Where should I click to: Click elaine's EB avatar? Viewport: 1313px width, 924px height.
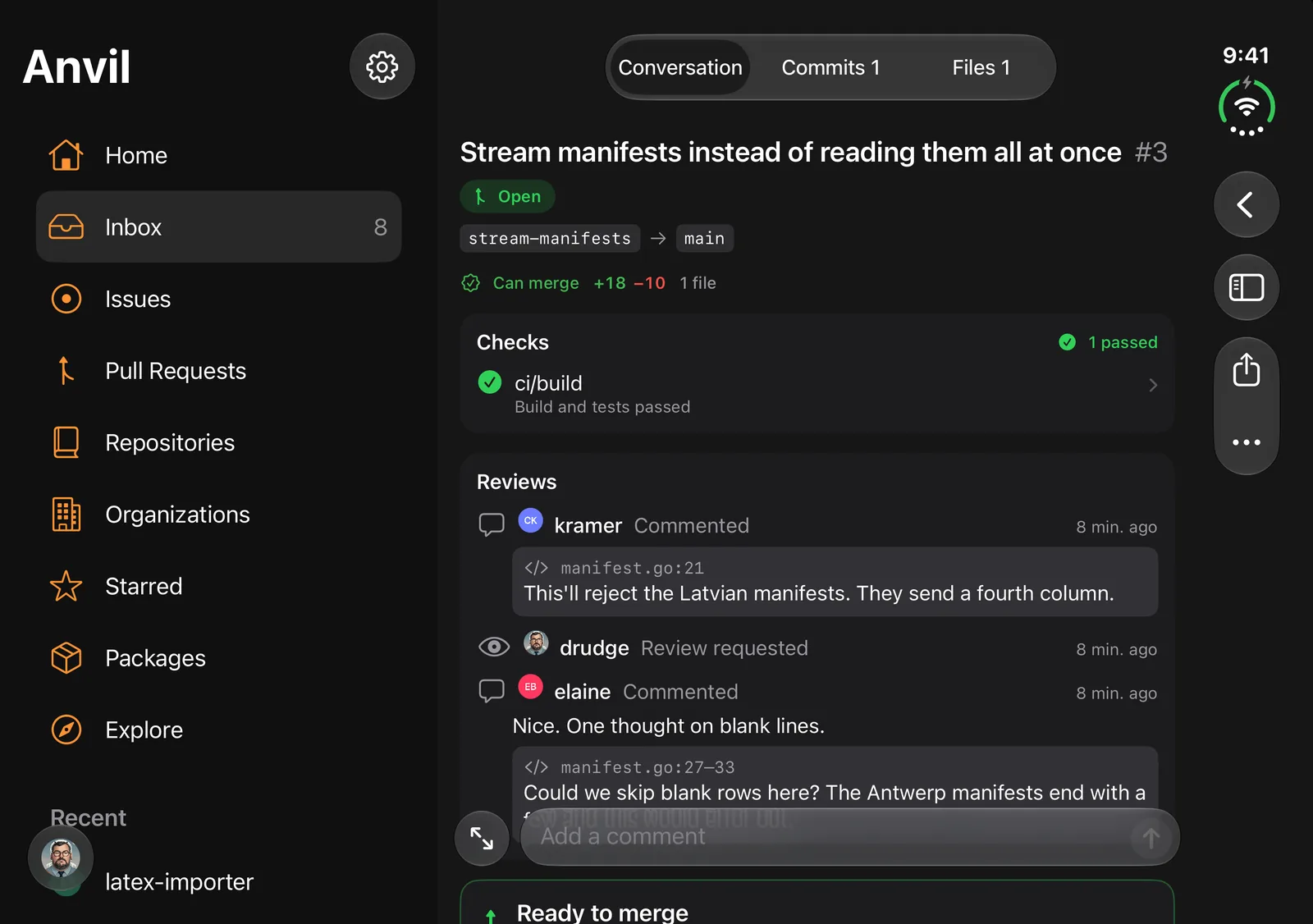530,687
